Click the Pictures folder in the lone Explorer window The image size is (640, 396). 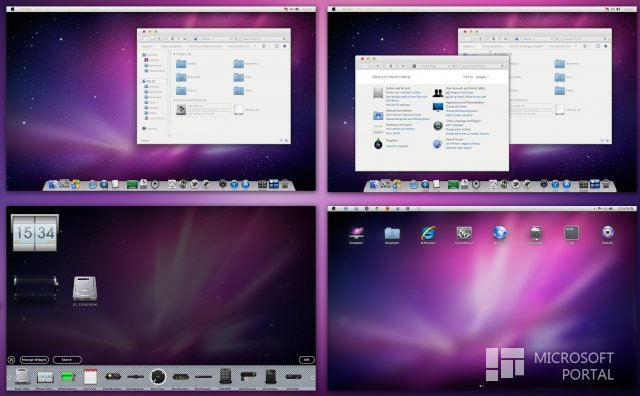click(181, 91)
